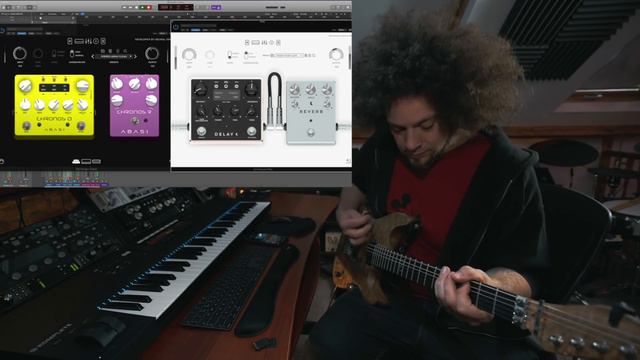Adjust the Input knob in the dark plugin
This screenshot has width=640, height=360.
click(20, 53)
